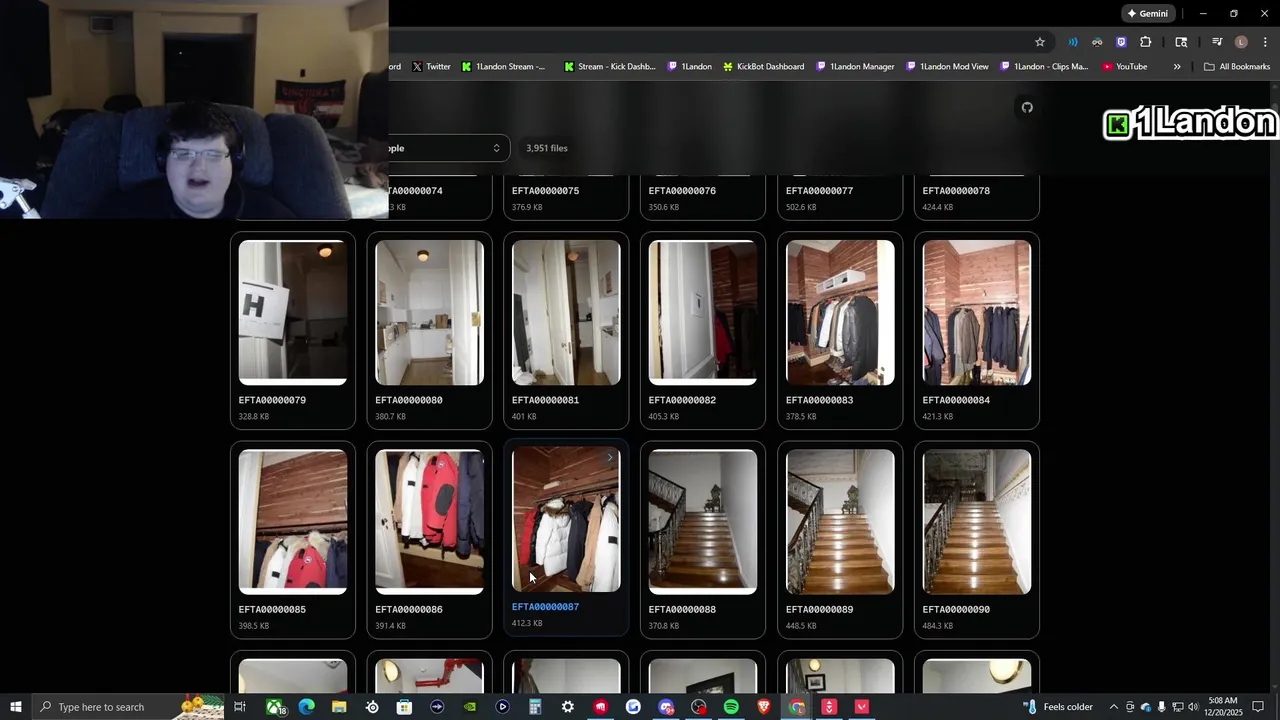Click the Twitch extension icon in toolbar
Viewport: 1280px width, 720px height.
(1121, 42)
